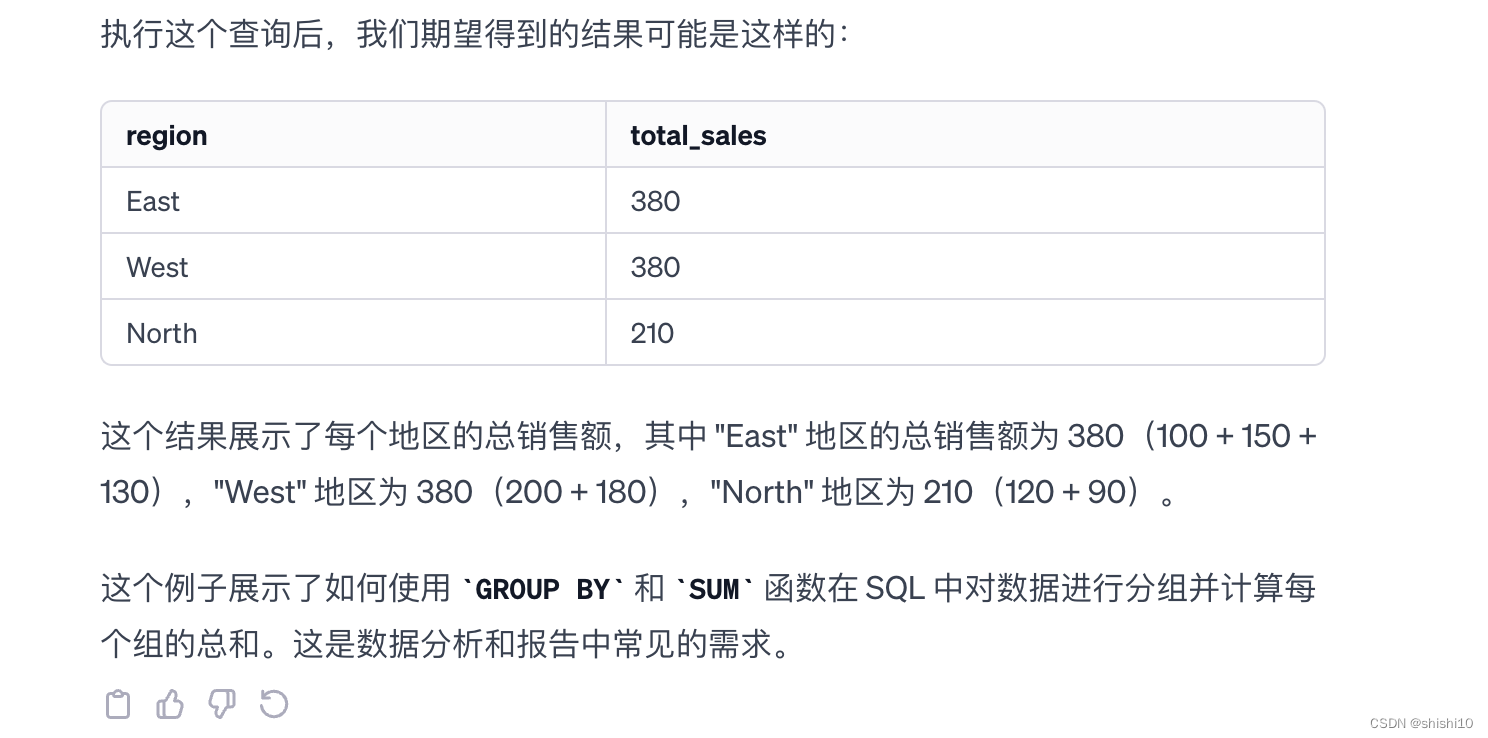The image size is (1488, 738).
Task: Click the intro sentence starting with 执行这个查询后
Action: click(x=475, y=34)
